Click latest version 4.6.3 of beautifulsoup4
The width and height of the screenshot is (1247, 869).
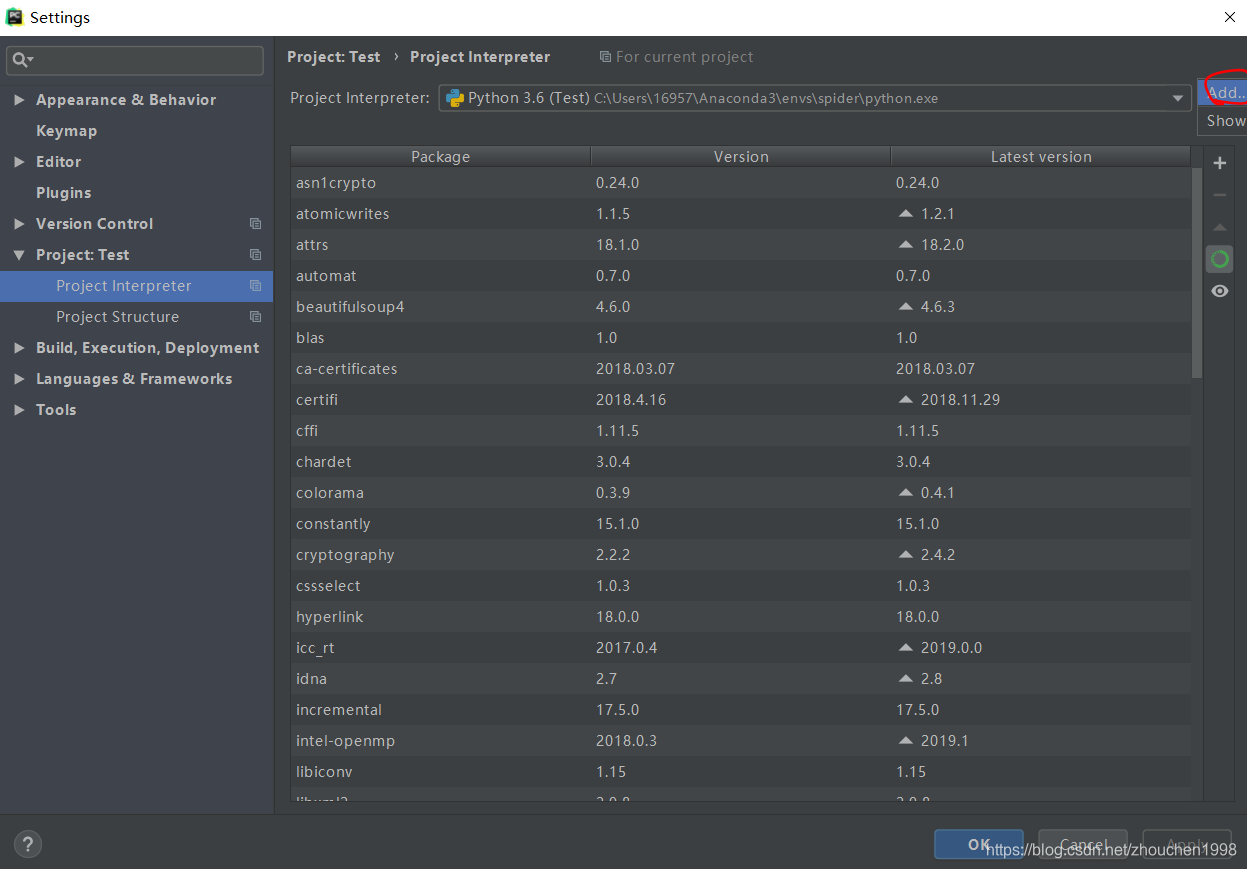pyautogui.click(x=937, y=307)
